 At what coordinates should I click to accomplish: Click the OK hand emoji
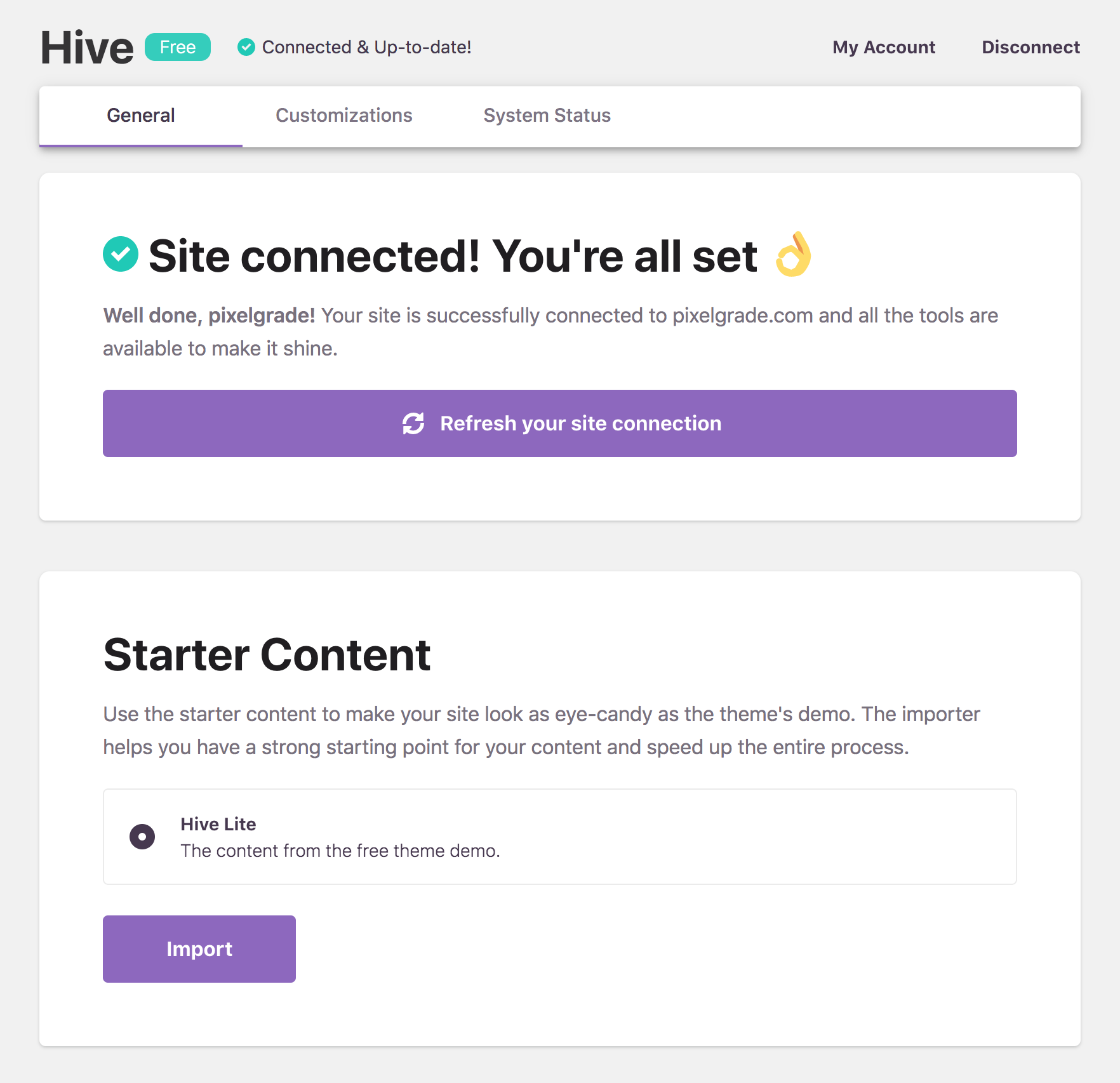794,255
